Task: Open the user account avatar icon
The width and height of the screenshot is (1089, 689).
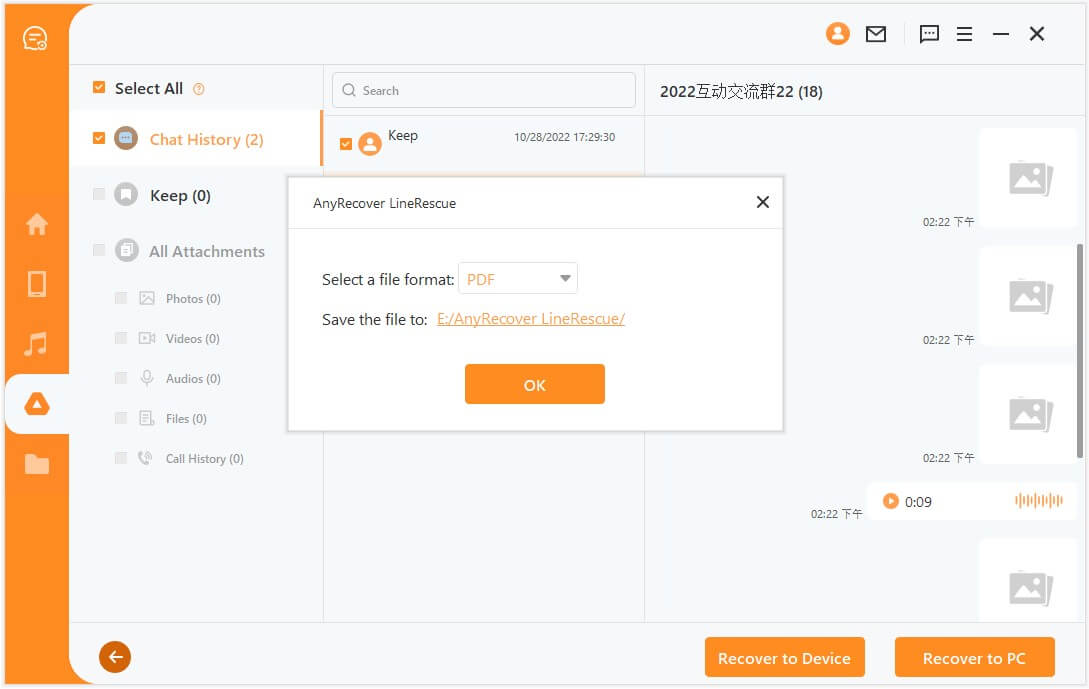Action: (838, 33)
